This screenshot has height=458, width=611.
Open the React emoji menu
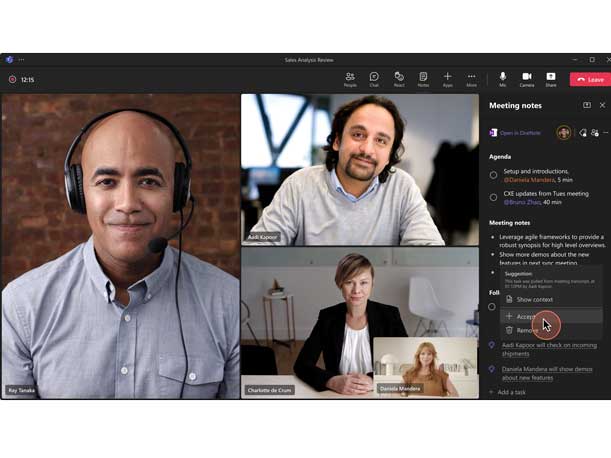(399, 79)
